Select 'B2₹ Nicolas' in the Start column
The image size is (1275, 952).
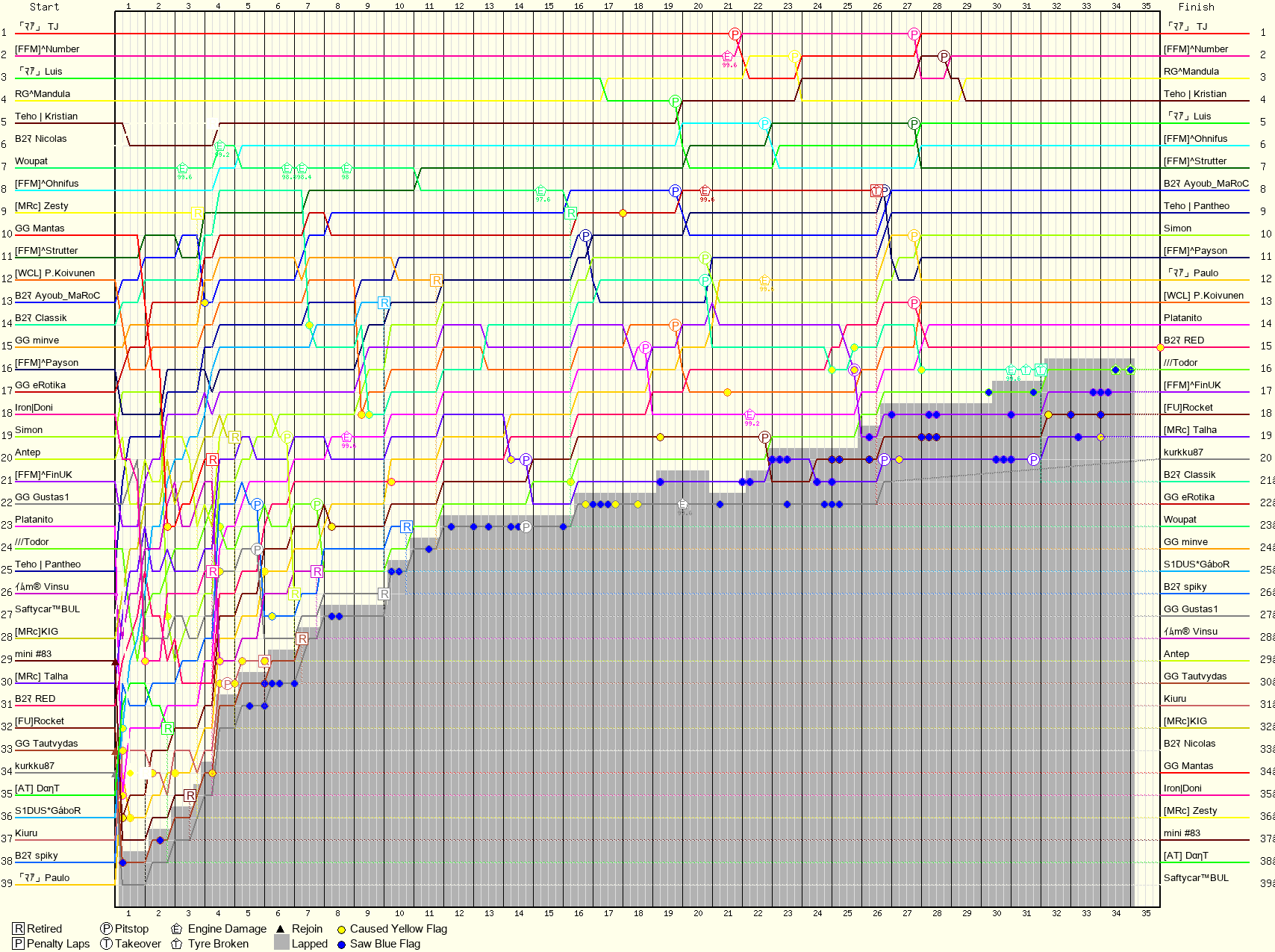point(41,139)
